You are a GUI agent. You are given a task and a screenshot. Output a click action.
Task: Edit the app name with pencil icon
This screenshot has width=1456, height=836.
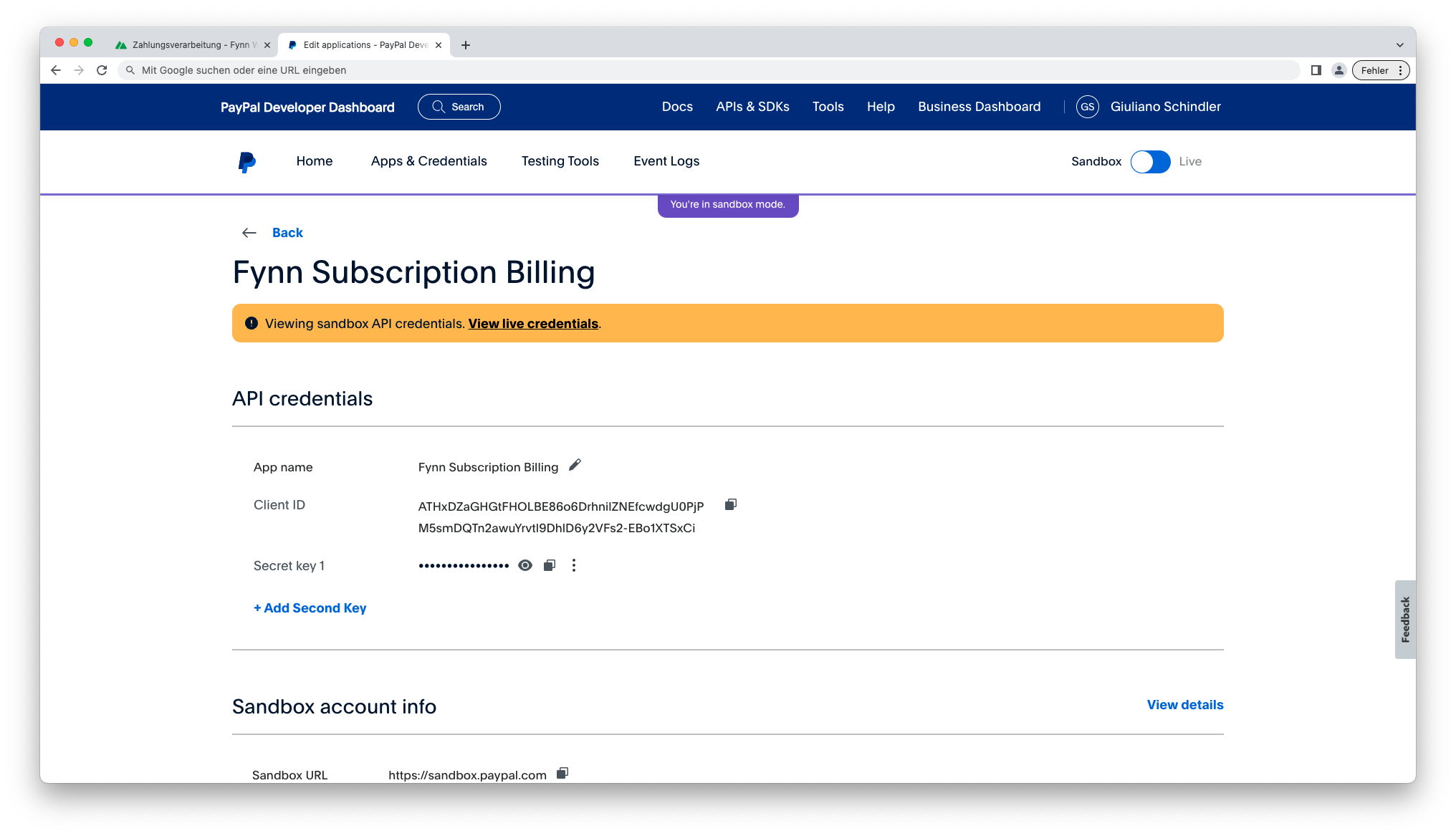tap(575, 466)
